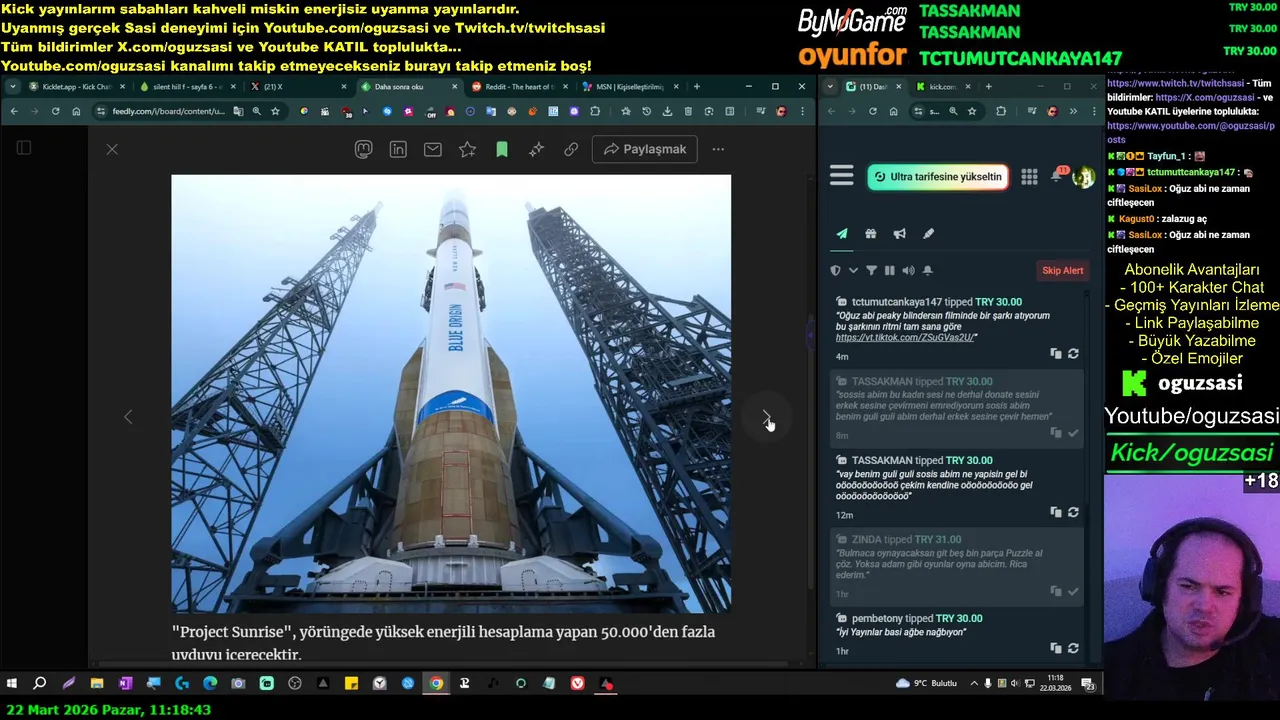
Task: Expand hidden toolbar items in right browser
Action: coord(1074,111)
